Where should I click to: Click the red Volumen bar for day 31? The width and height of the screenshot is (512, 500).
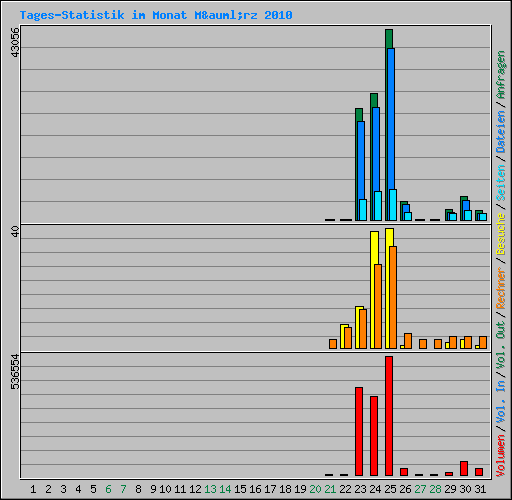click(x=479, y=472)
